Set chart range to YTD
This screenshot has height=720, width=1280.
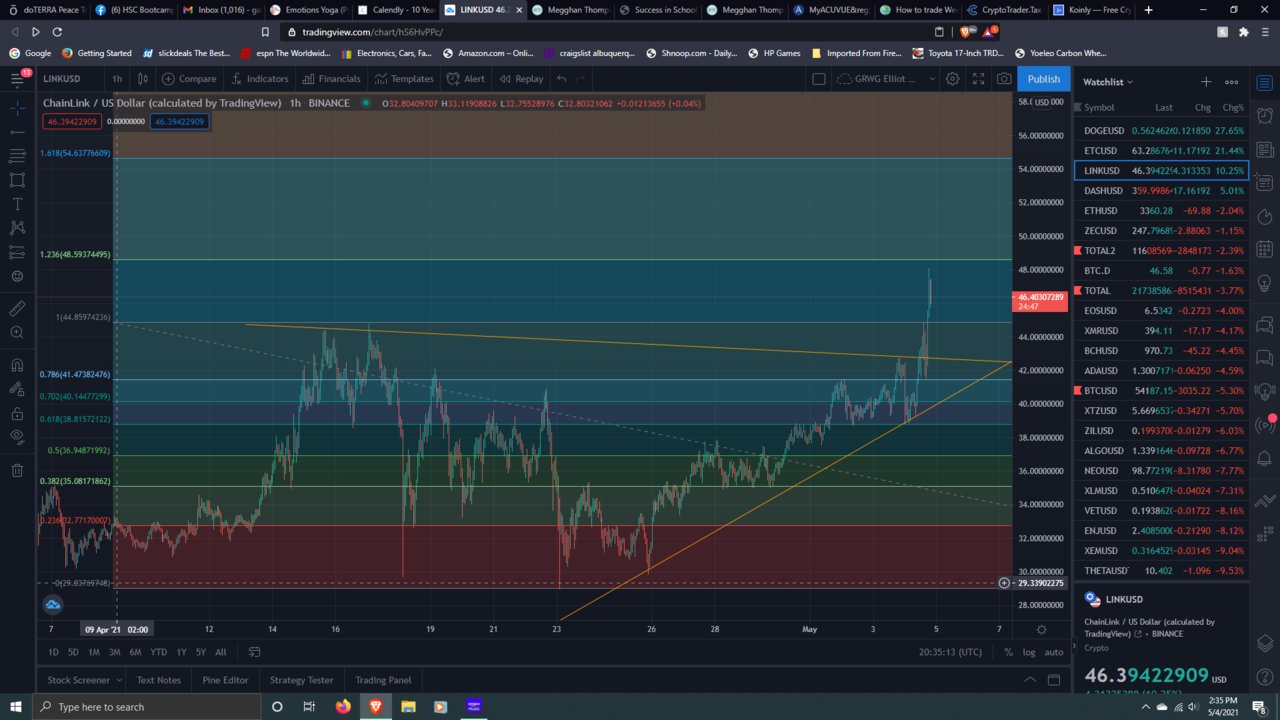(158, 652)
